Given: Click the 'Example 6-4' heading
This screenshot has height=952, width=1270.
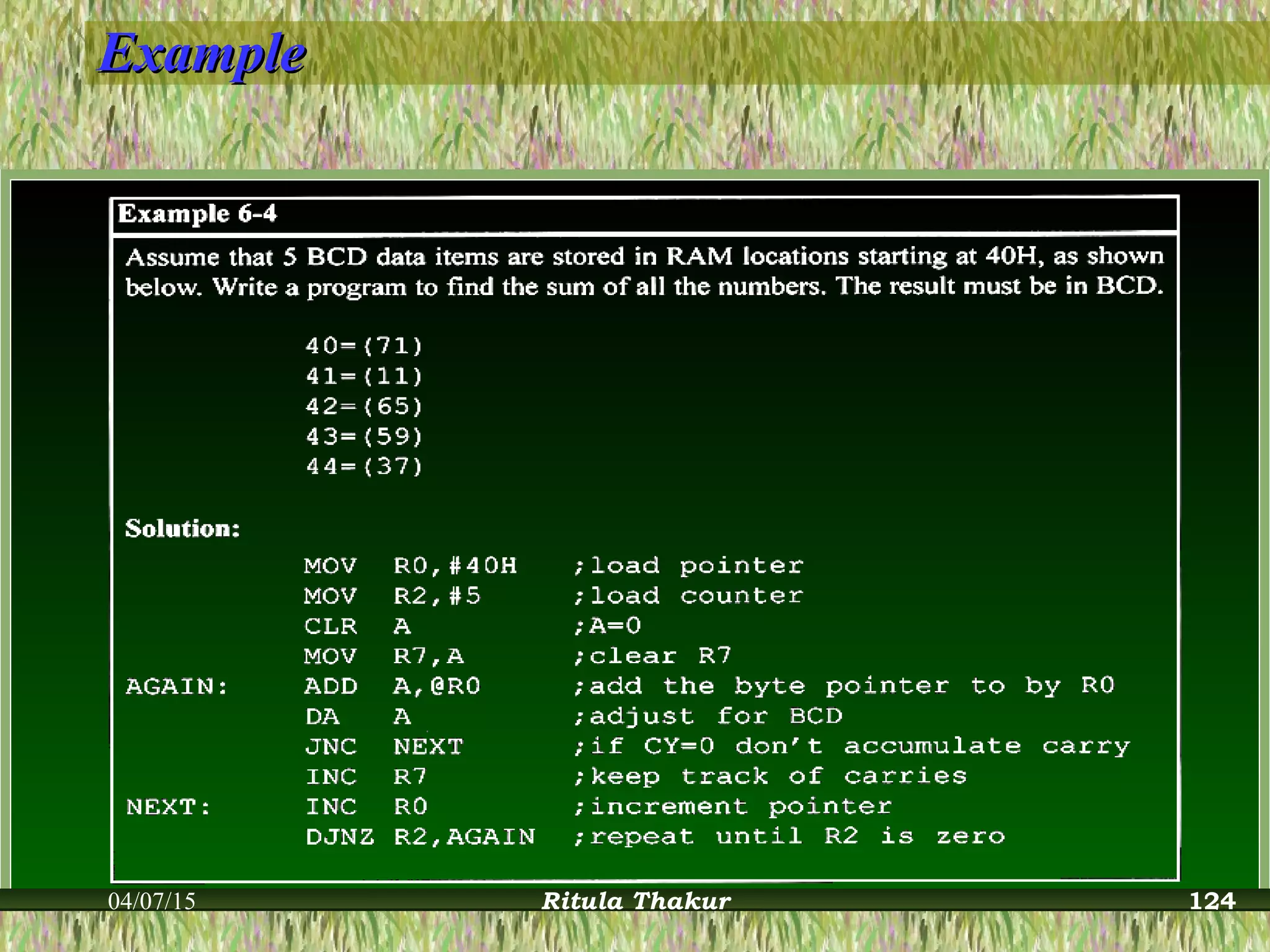Looking at the screenshot, I should 197,214.
